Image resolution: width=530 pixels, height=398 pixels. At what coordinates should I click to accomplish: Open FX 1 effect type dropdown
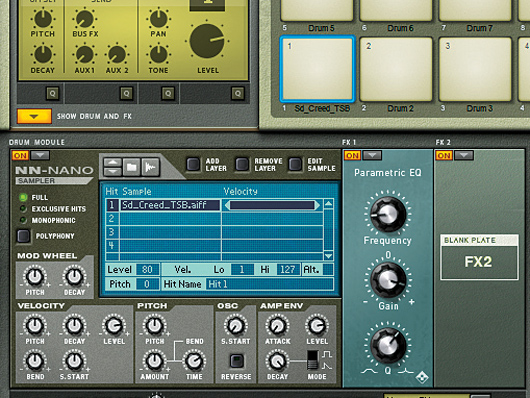tap(372, 156)
